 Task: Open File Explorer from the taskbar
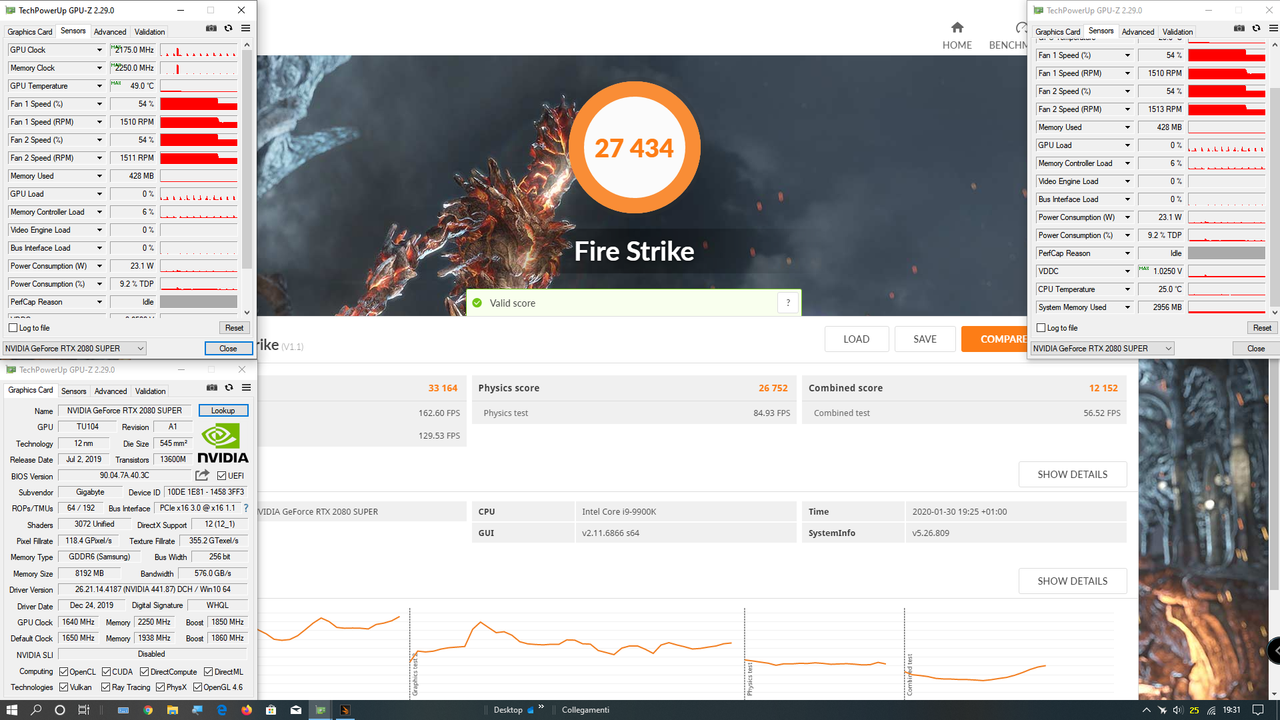tap(173, 710)
